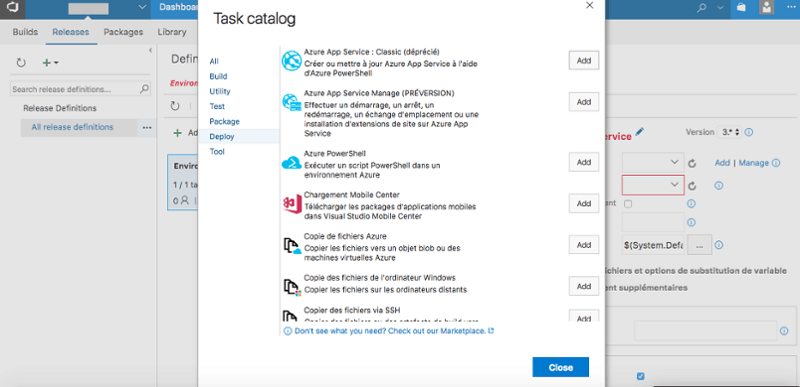Image resolution: width=800 pixels, height=387 pixels.
Task: Open the first dropdown in the task form
Action: [x=653, y=163]
